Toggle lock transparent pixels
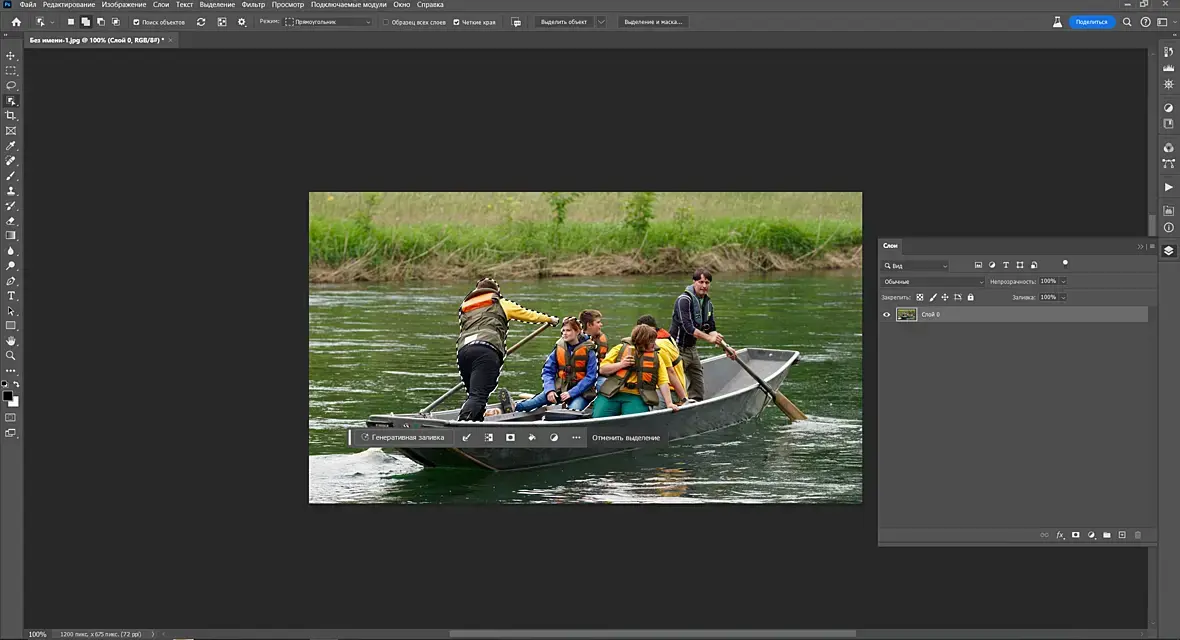Viewport: 1180px width, 640px height. (x=920, y=297)
